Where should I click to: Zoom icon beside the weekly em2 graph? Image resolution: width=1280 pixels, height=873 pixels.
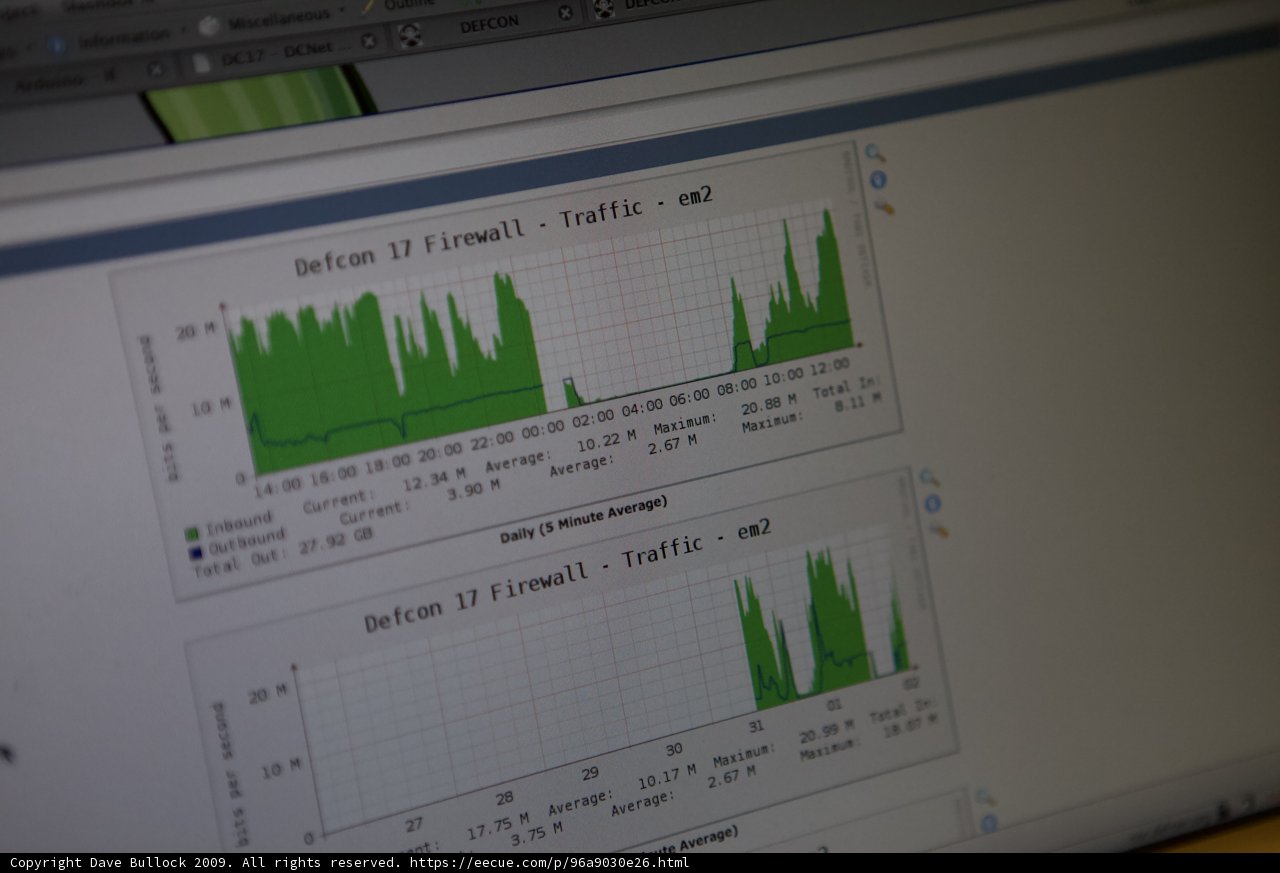[x=929, y=478]
